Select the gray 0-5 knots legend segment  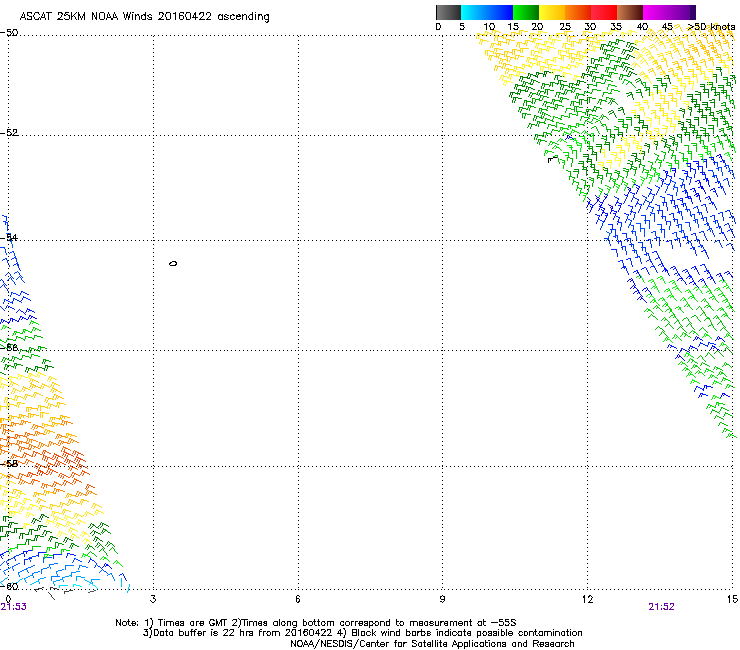click(x=448, y=12)
